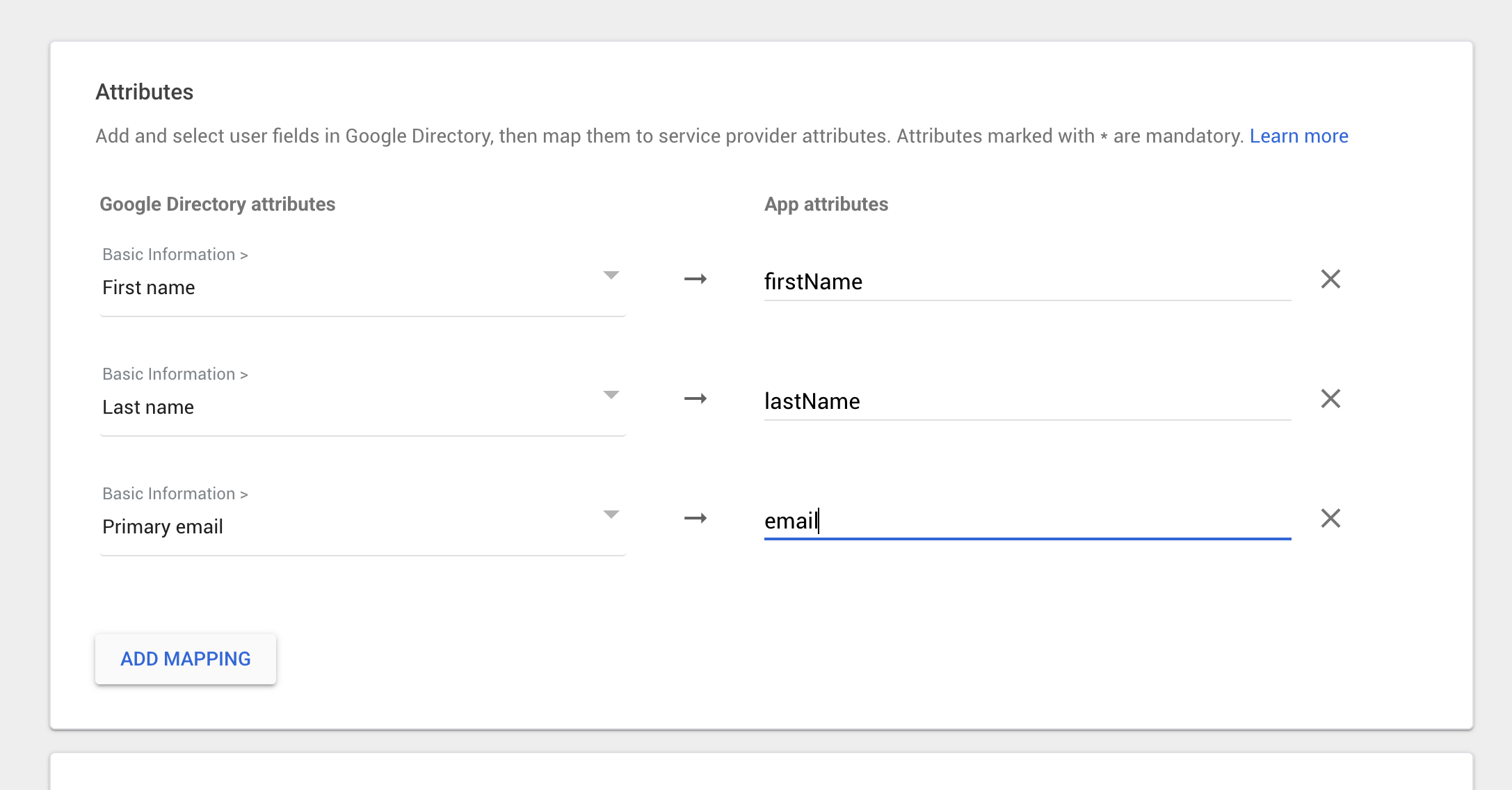Click the App attributes column header
Screen dimensions: 1512x790
[826, 204]
